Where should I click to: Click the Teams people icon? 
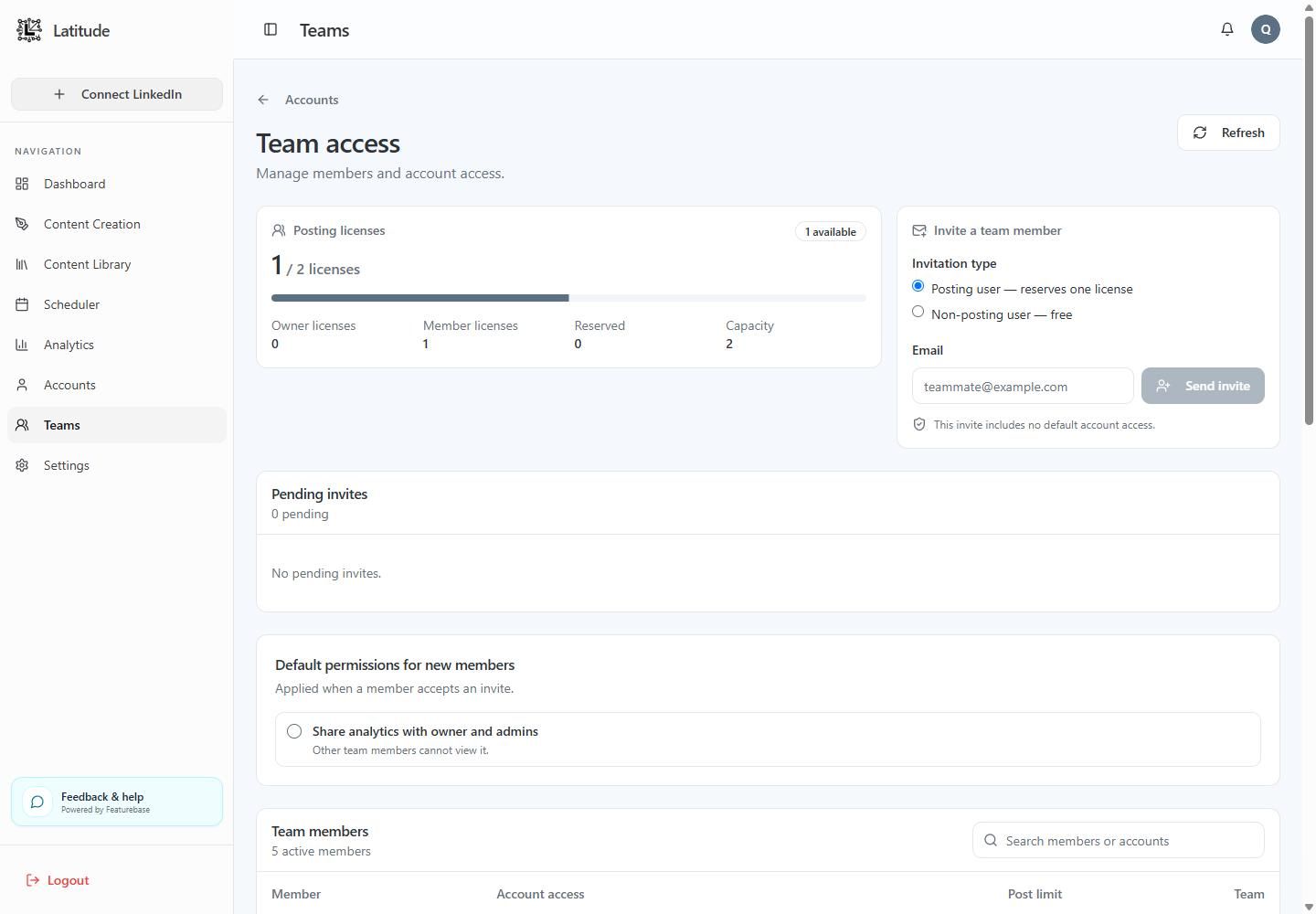[22, 425]
